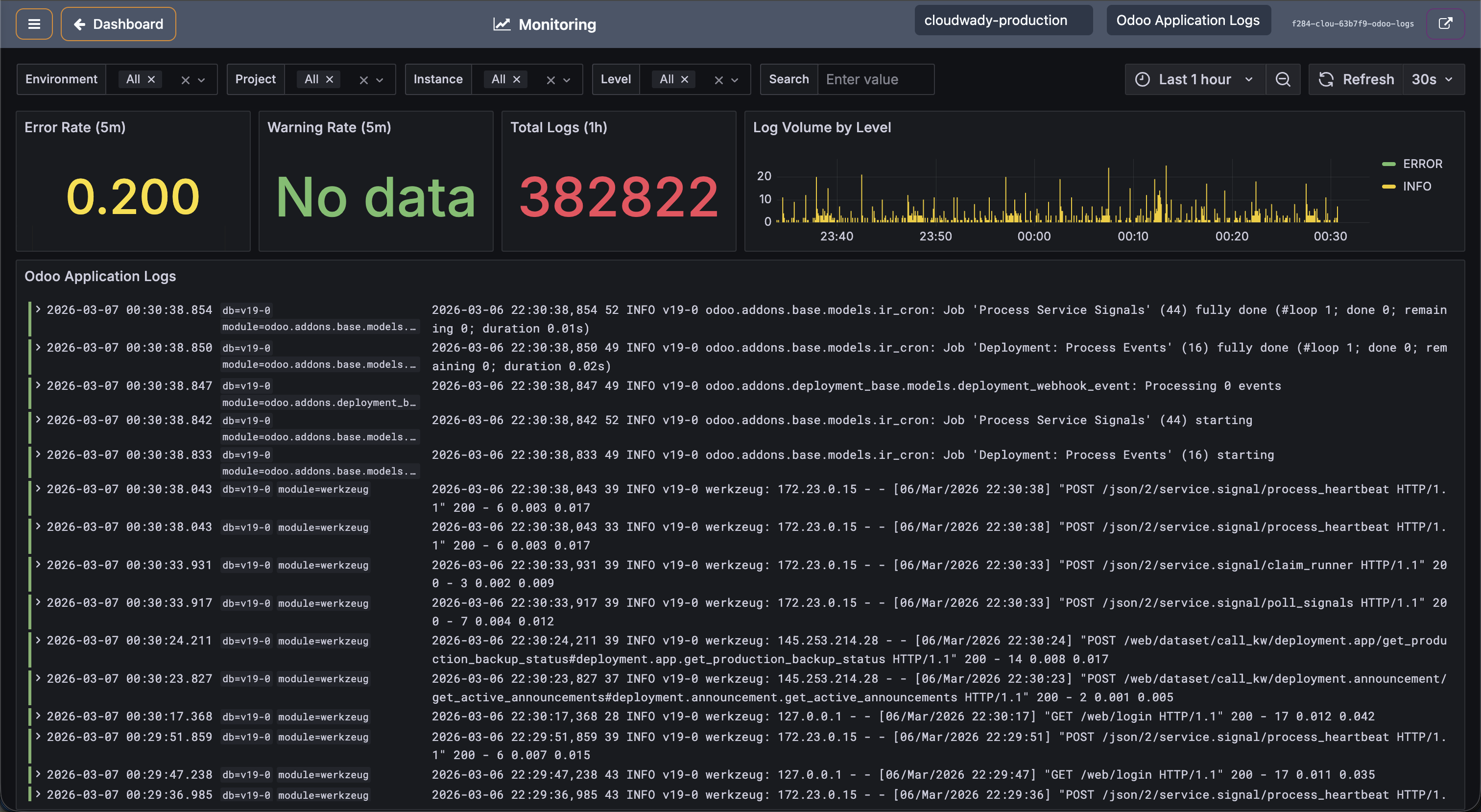Open the hamburger navigation menu
The image size is (1481, 812).
point(34,24)
